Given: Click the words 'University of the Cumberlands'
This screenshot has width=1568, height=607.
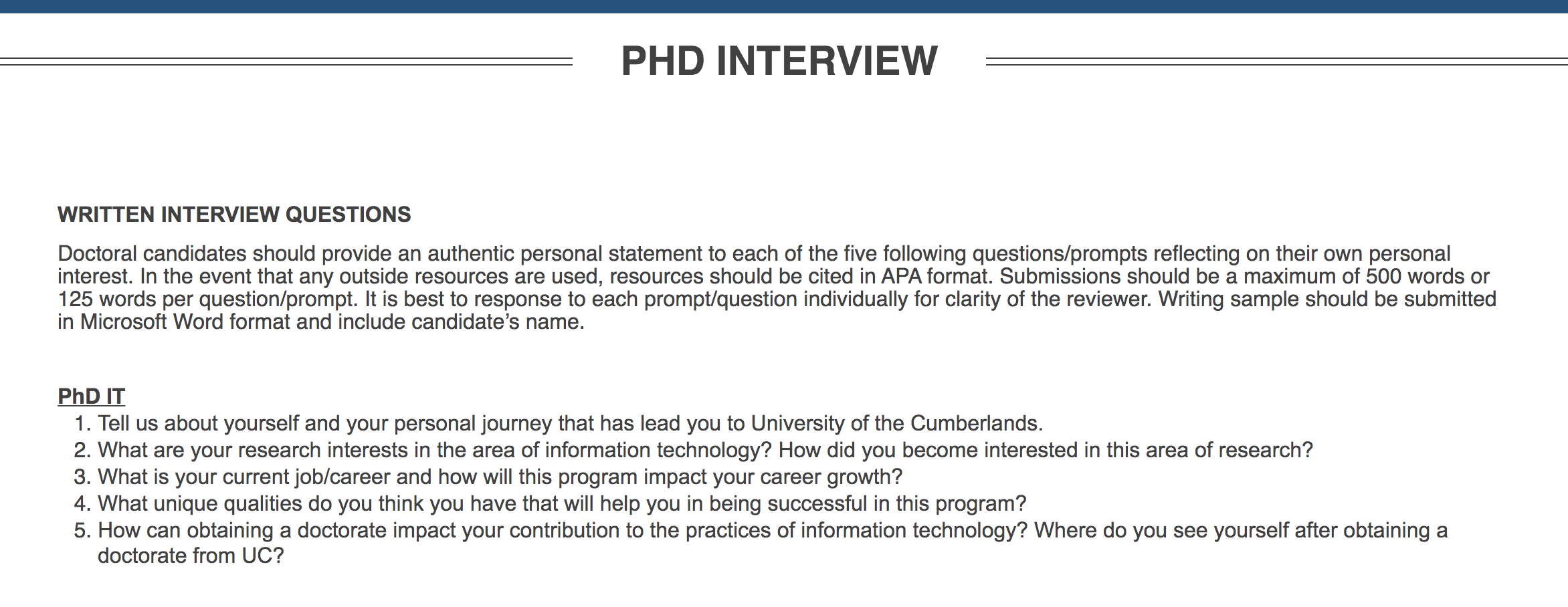Looking at the screenshot, I should 896,423.
